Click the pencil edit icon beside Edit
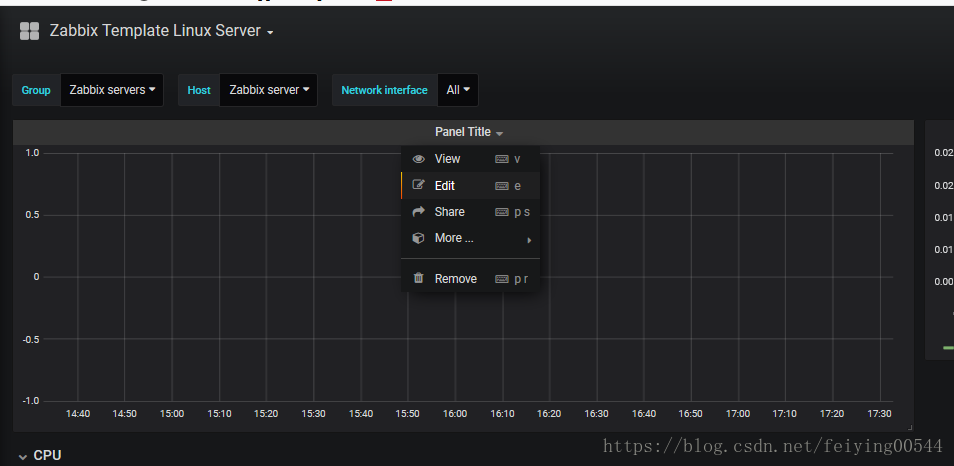The image size is (954, 466). (x=418, y=184)
